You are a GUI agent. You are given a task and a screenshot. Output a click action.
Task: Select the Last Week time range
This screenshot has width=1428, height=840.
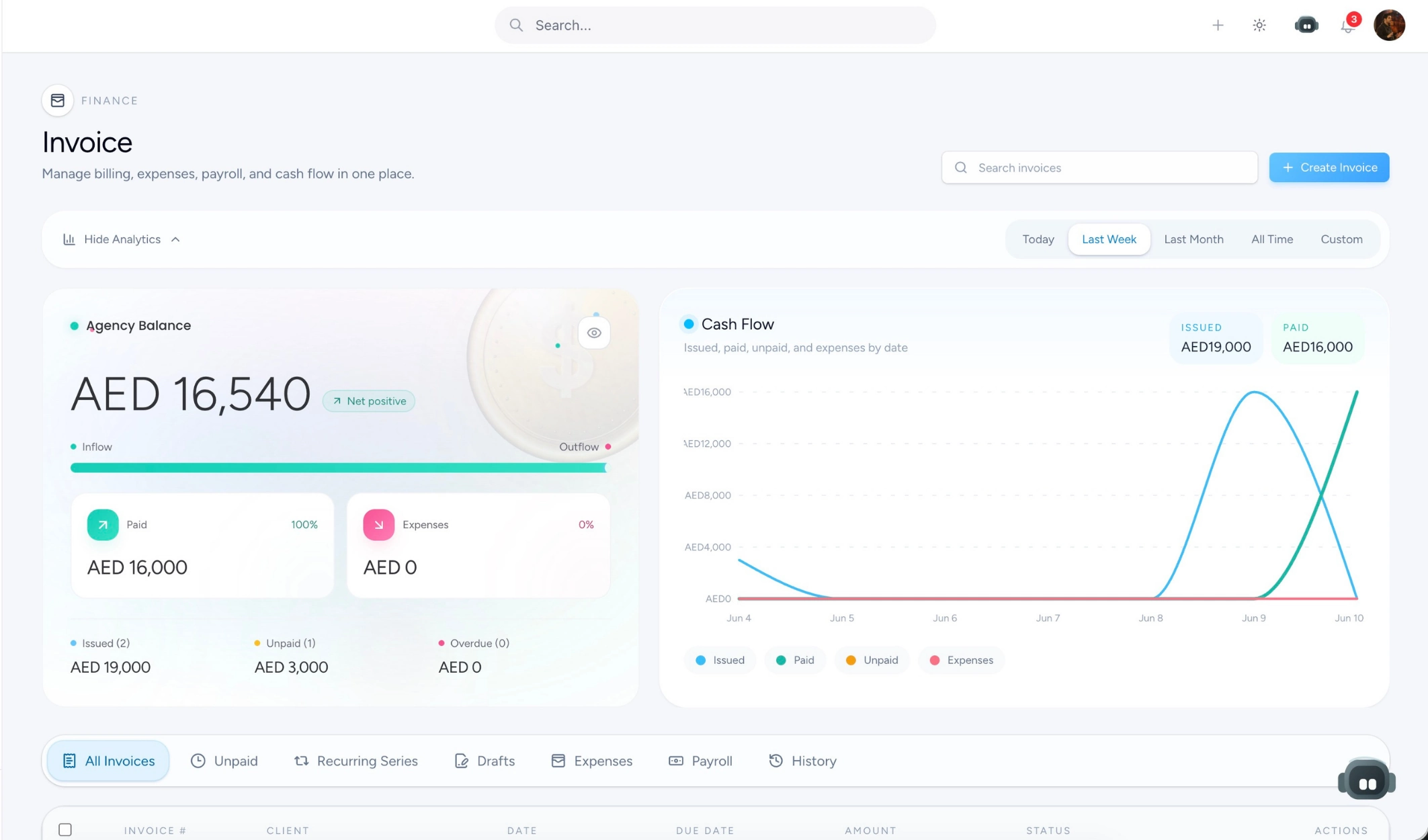1109,239
